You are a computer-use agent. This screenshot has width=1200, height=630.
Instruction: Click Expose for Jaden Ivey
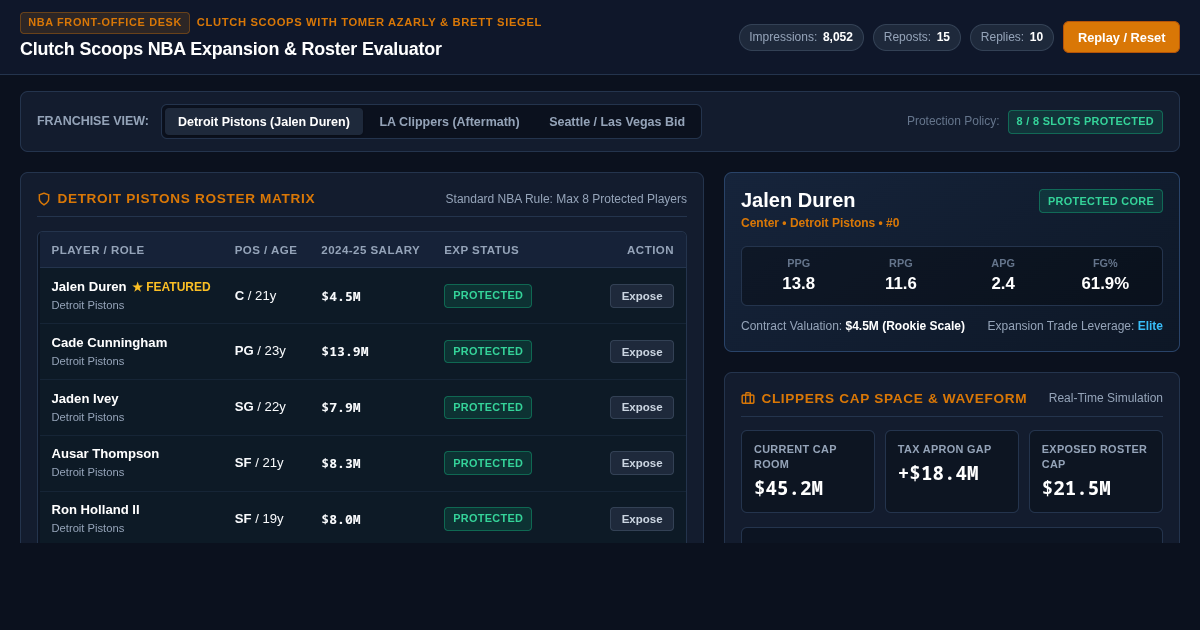(642, 407)
